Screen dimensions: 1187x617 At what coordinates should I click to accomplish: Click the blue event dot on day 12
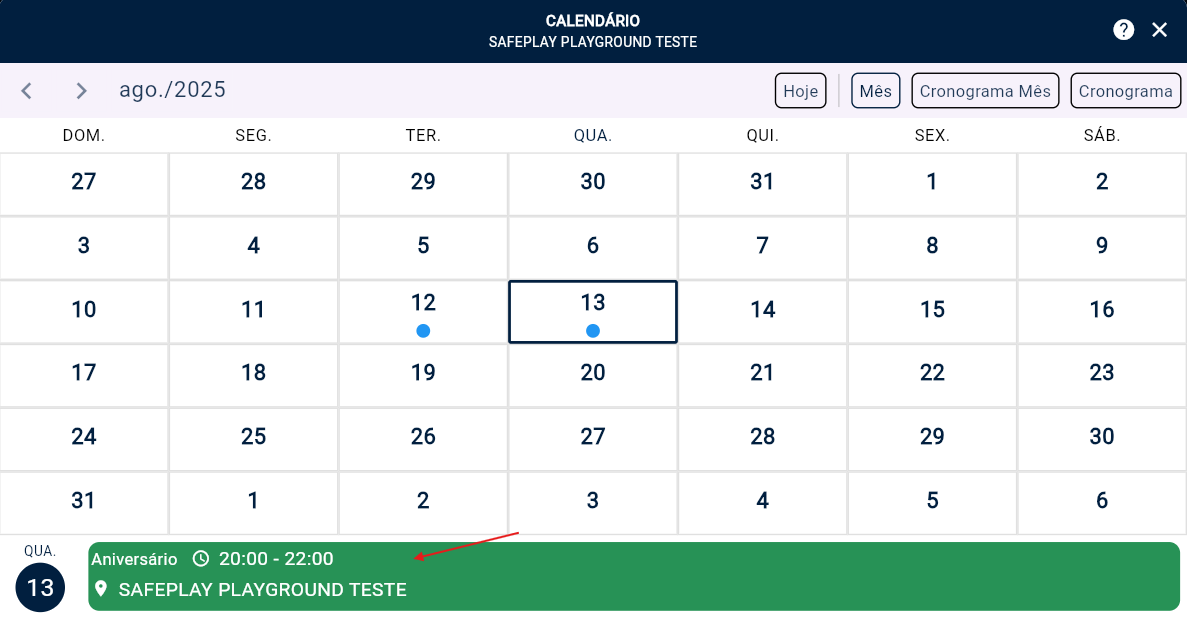pyautogui.click(x=423, y=331)
